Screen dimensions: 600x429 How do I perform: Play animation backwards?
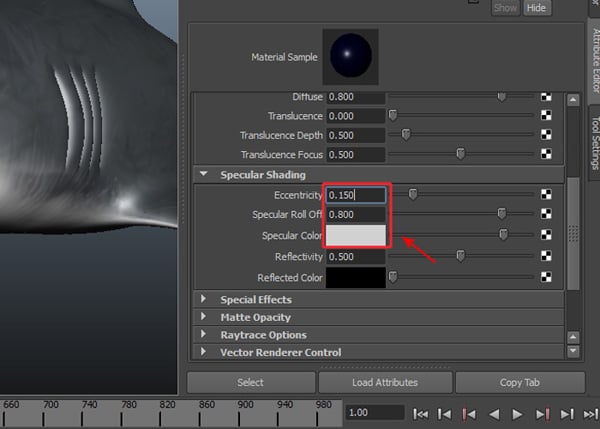[493, 413]
